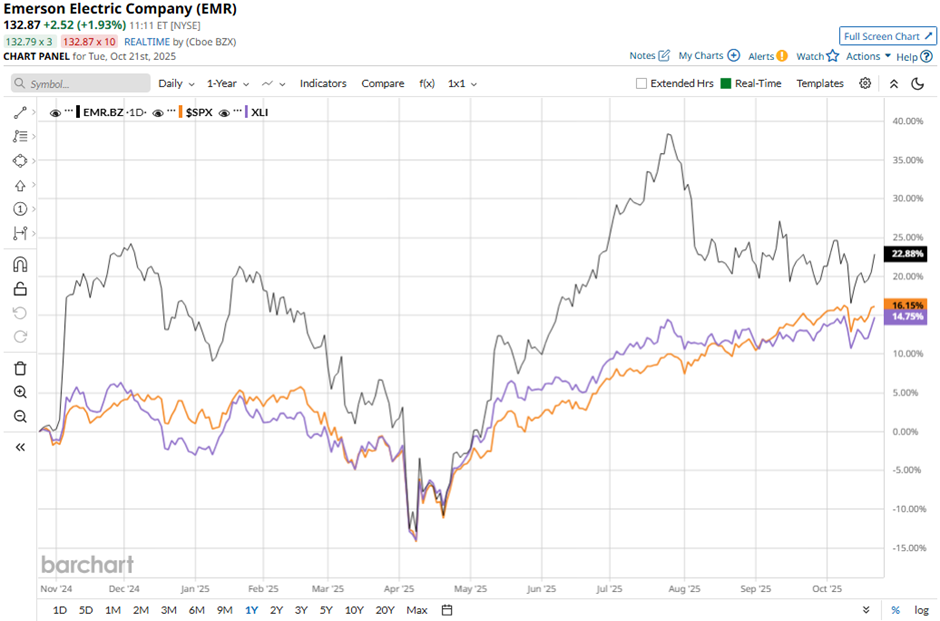
Task: Toggle XLI series visibility eye
Action: point(224,113)
